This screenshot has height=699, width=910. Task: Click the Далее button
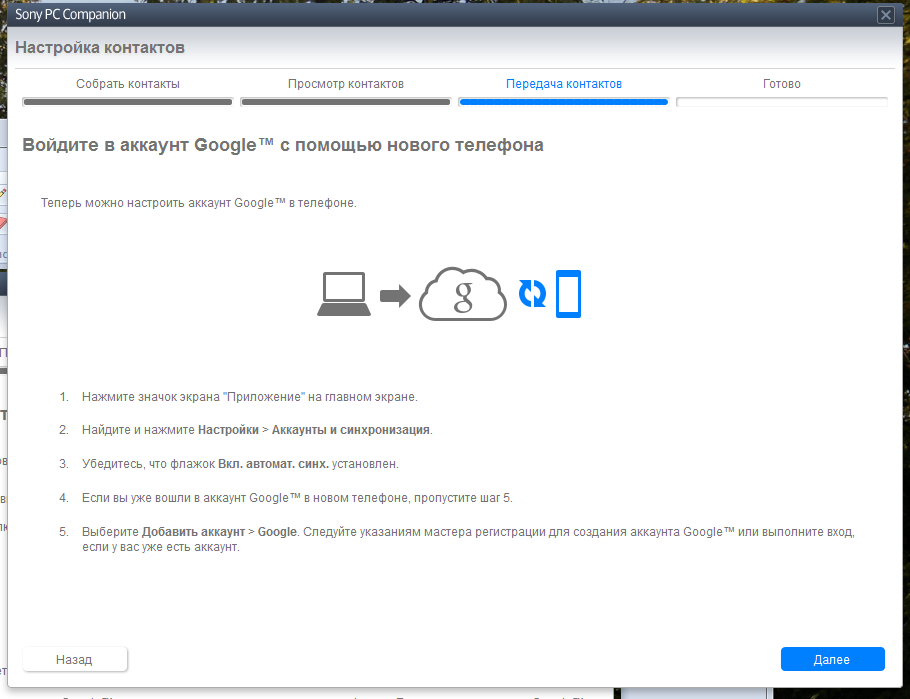click(x=832, y=659)
